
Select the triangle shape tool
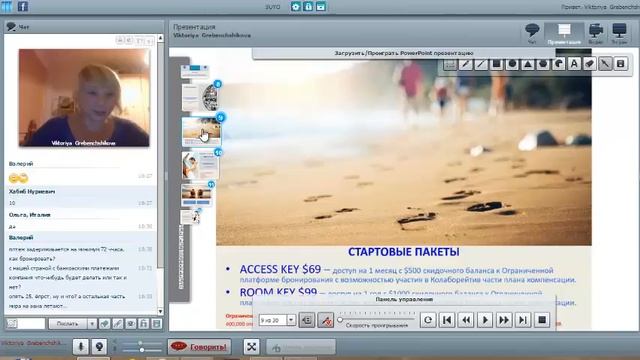click(528, 64)
